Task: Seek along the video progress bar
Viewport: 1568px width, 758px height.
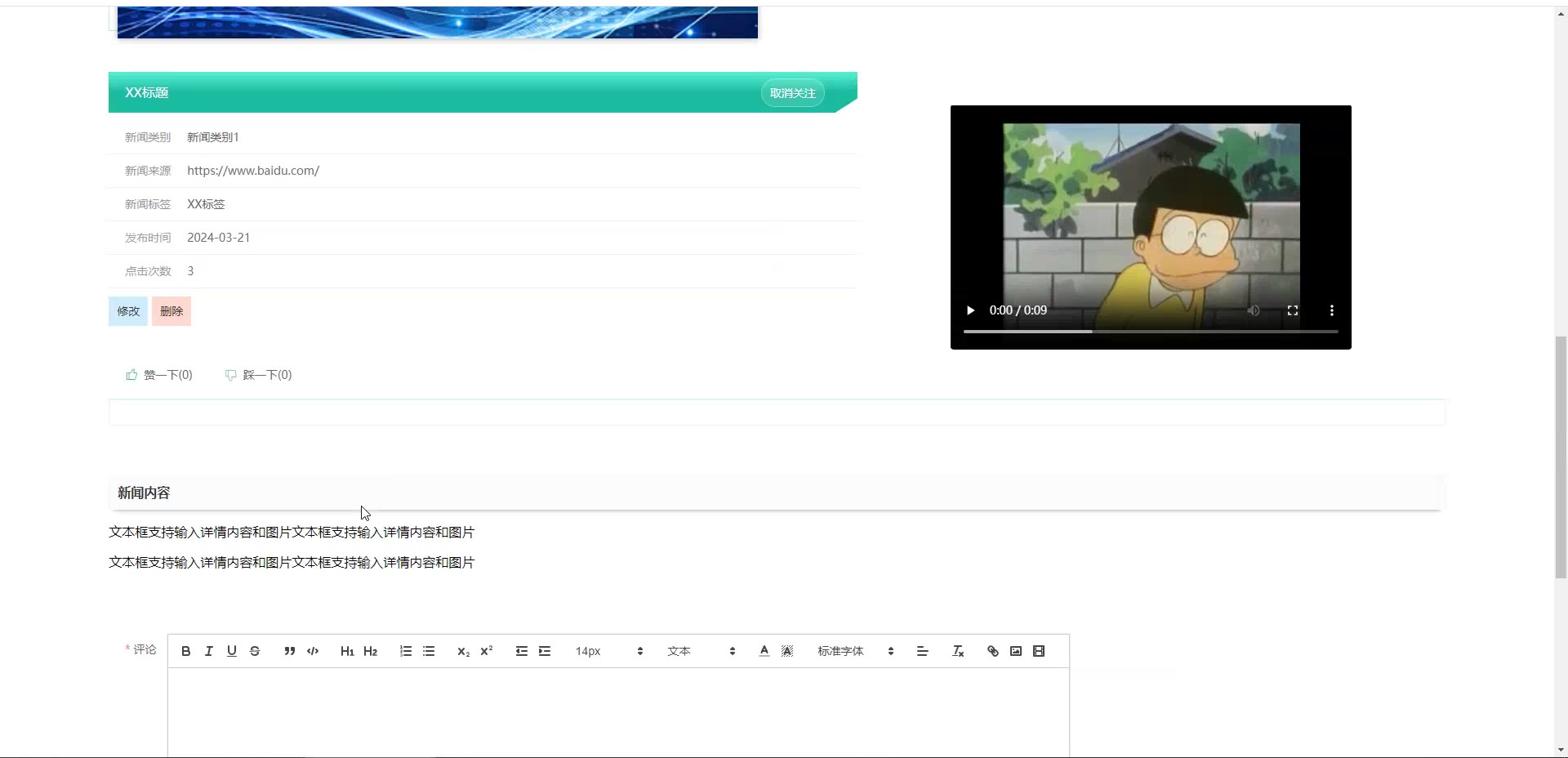Action: point(1151,332)
